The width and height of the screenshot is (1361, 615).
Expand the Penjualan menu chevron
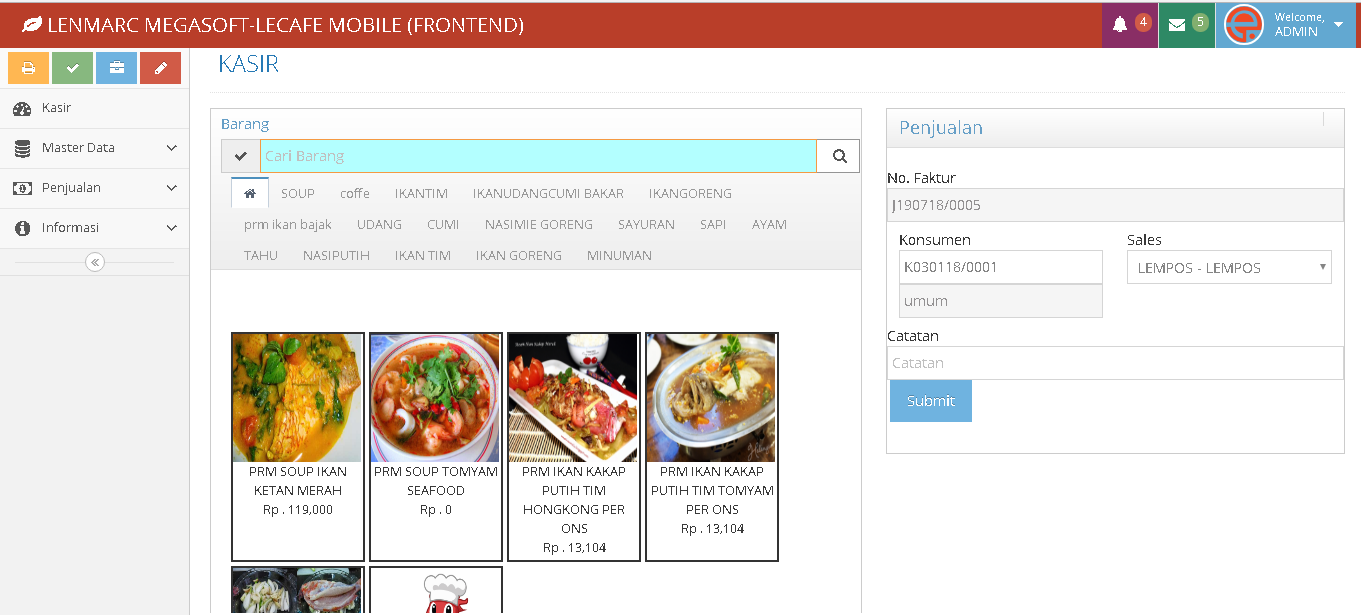tap(171, 188)
